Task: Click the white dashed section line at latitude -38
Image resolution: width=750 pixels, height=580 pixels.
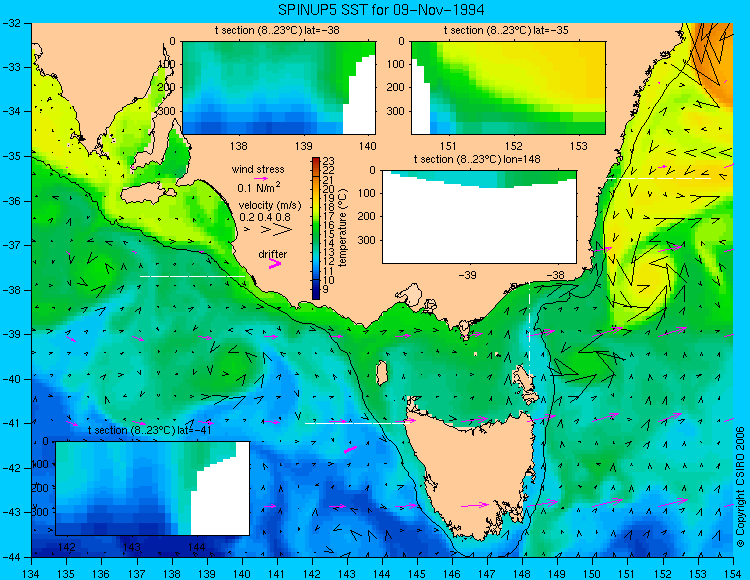Action: tap(192, 276)
